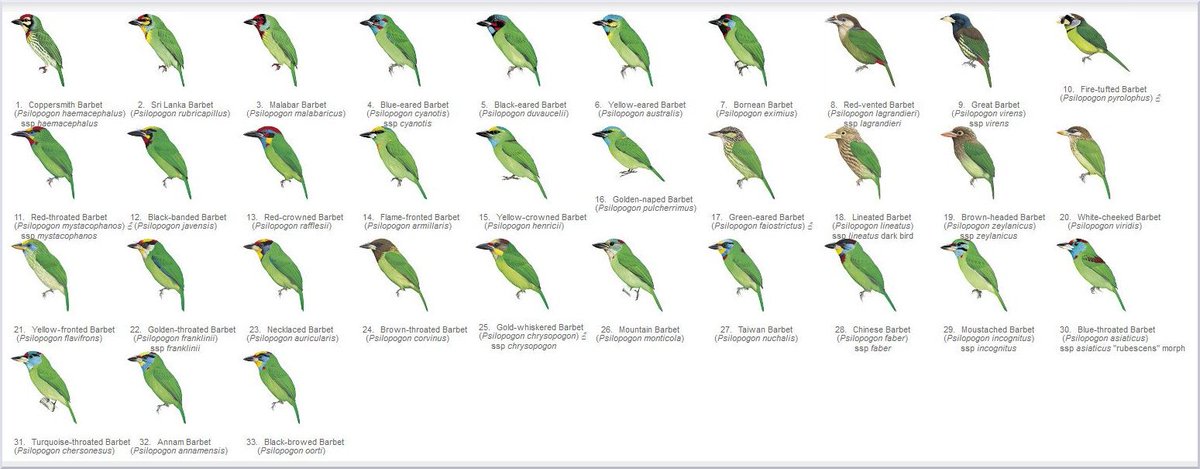Screen dimensions: 1200x469
Task: Select the caption "19. Brown-headed Barbet"
Action: [x=993, y=217]
